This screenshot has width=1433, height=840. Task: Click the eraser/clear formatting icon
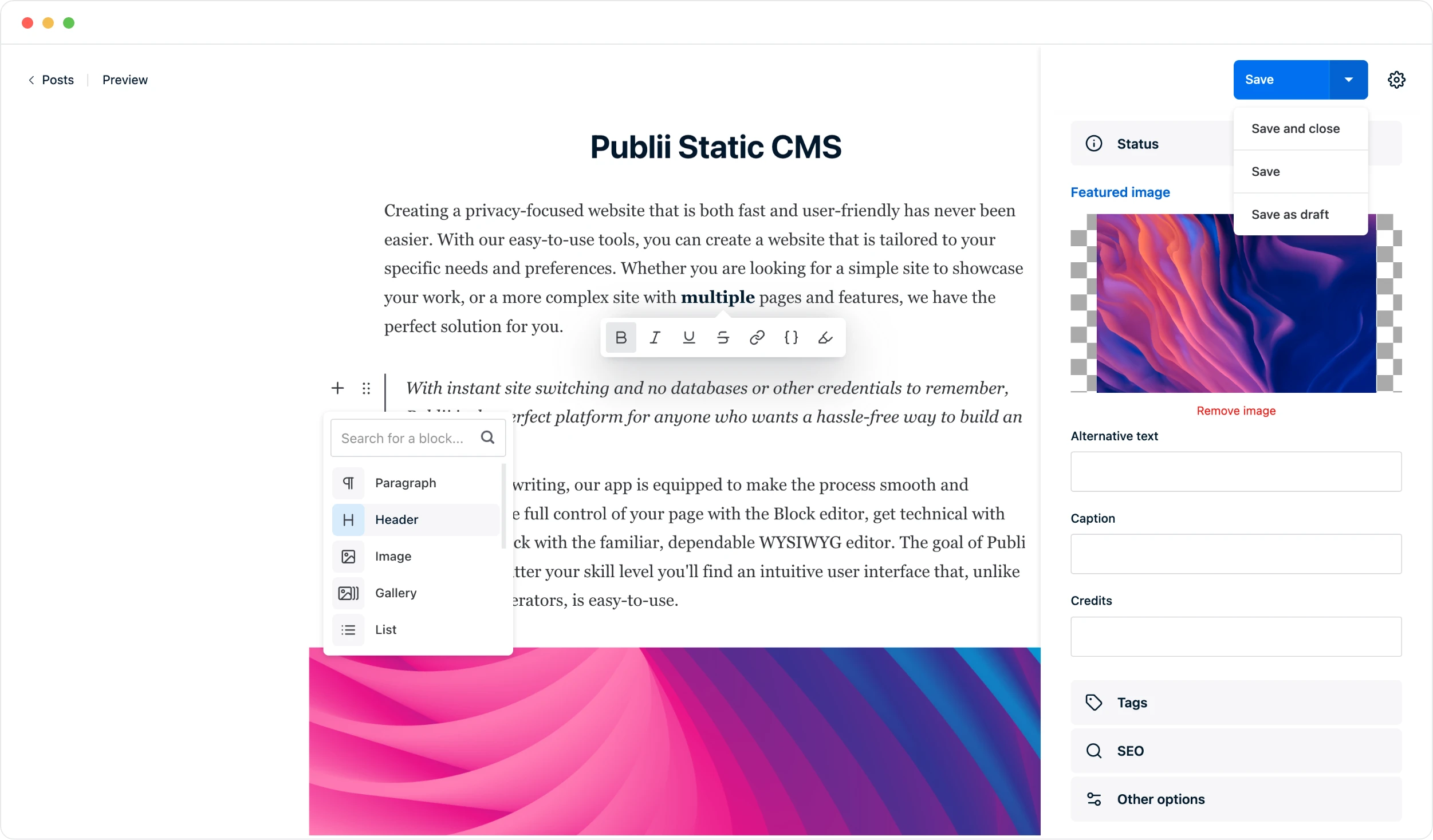(826, 337)
